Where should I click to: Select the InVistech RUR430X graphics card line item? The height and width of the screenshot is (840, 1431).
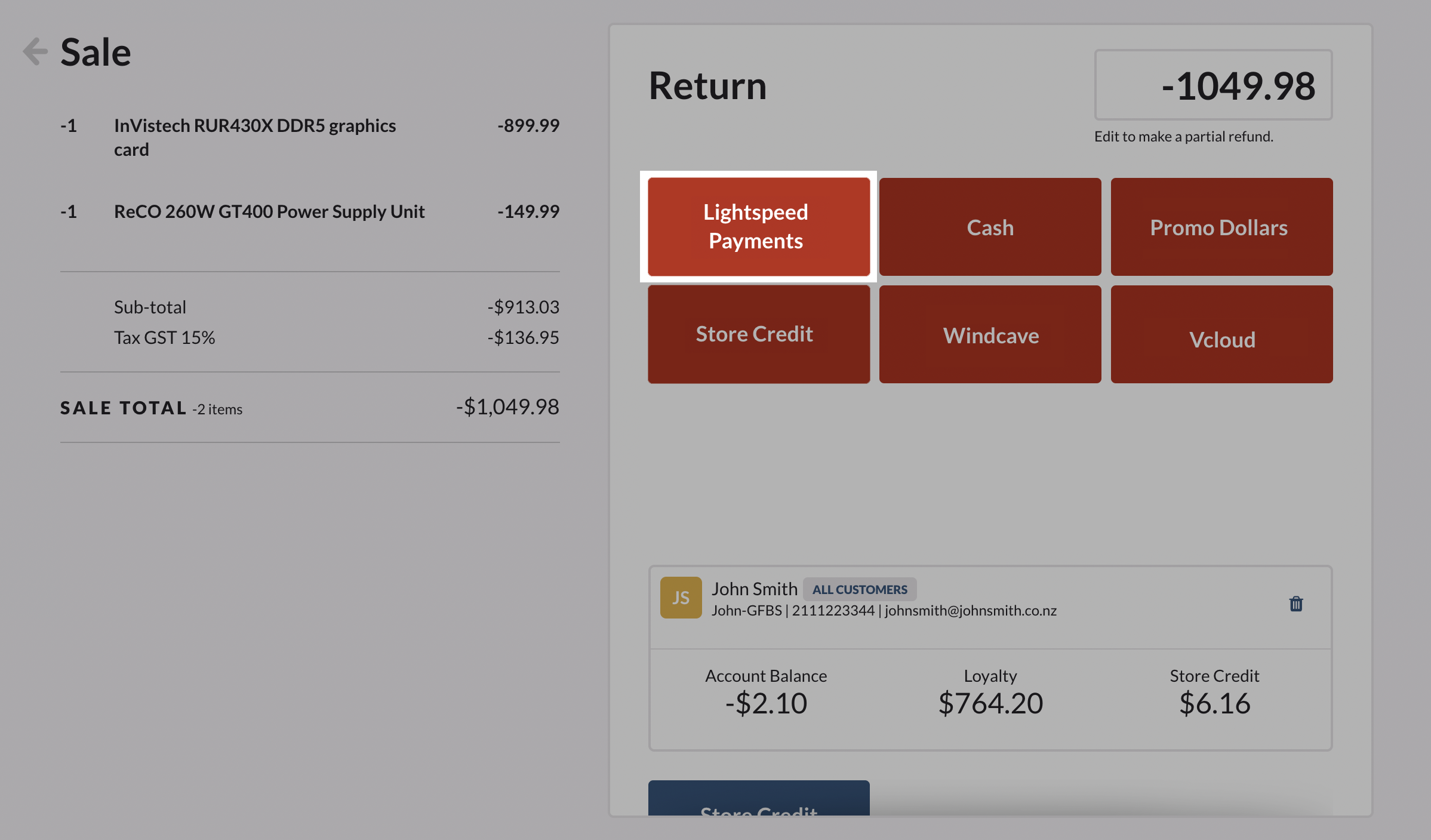pos(255,137)
